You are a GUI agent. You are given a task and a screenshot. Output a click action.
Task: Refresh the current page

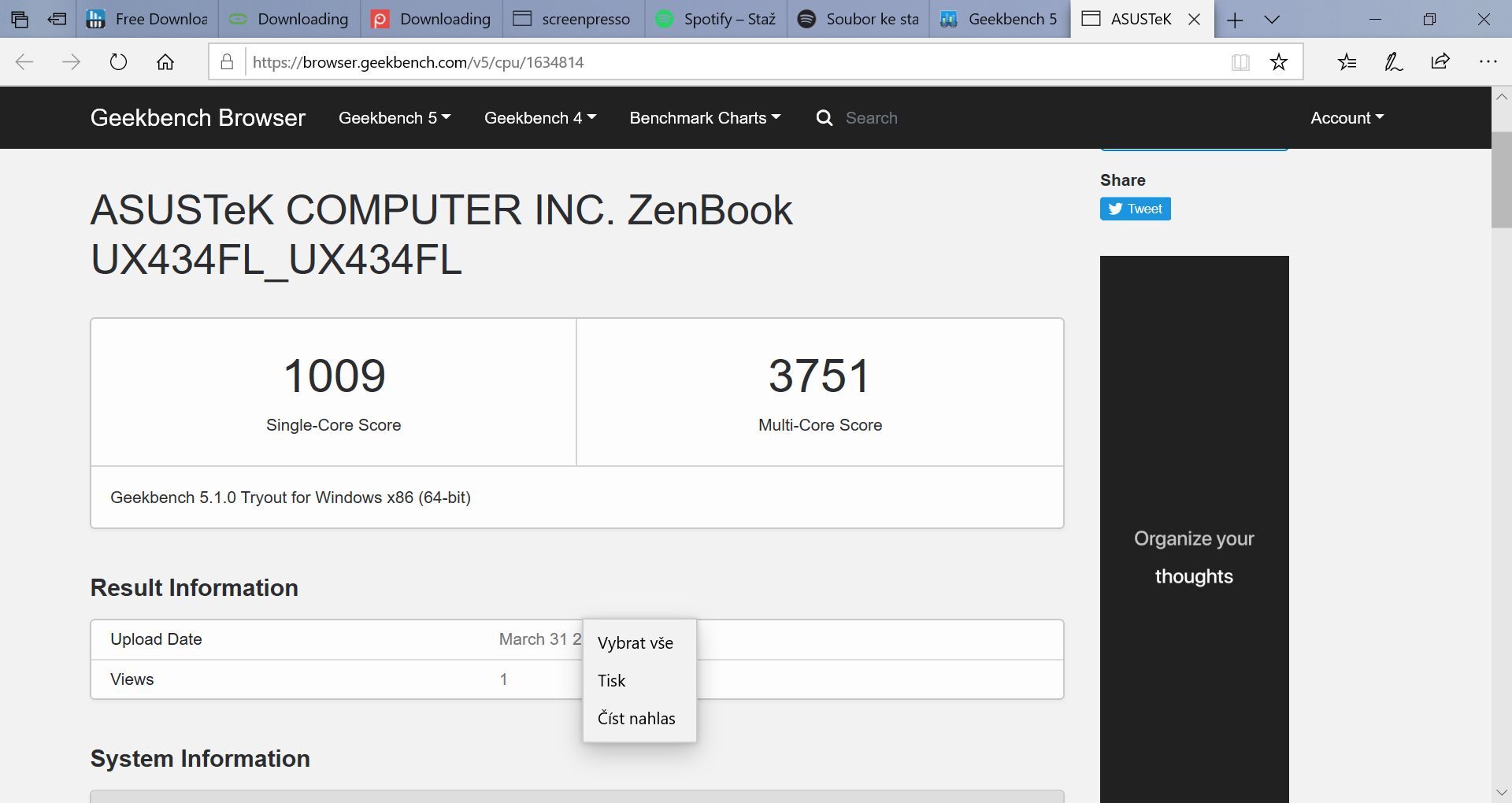tap(117, 61)
